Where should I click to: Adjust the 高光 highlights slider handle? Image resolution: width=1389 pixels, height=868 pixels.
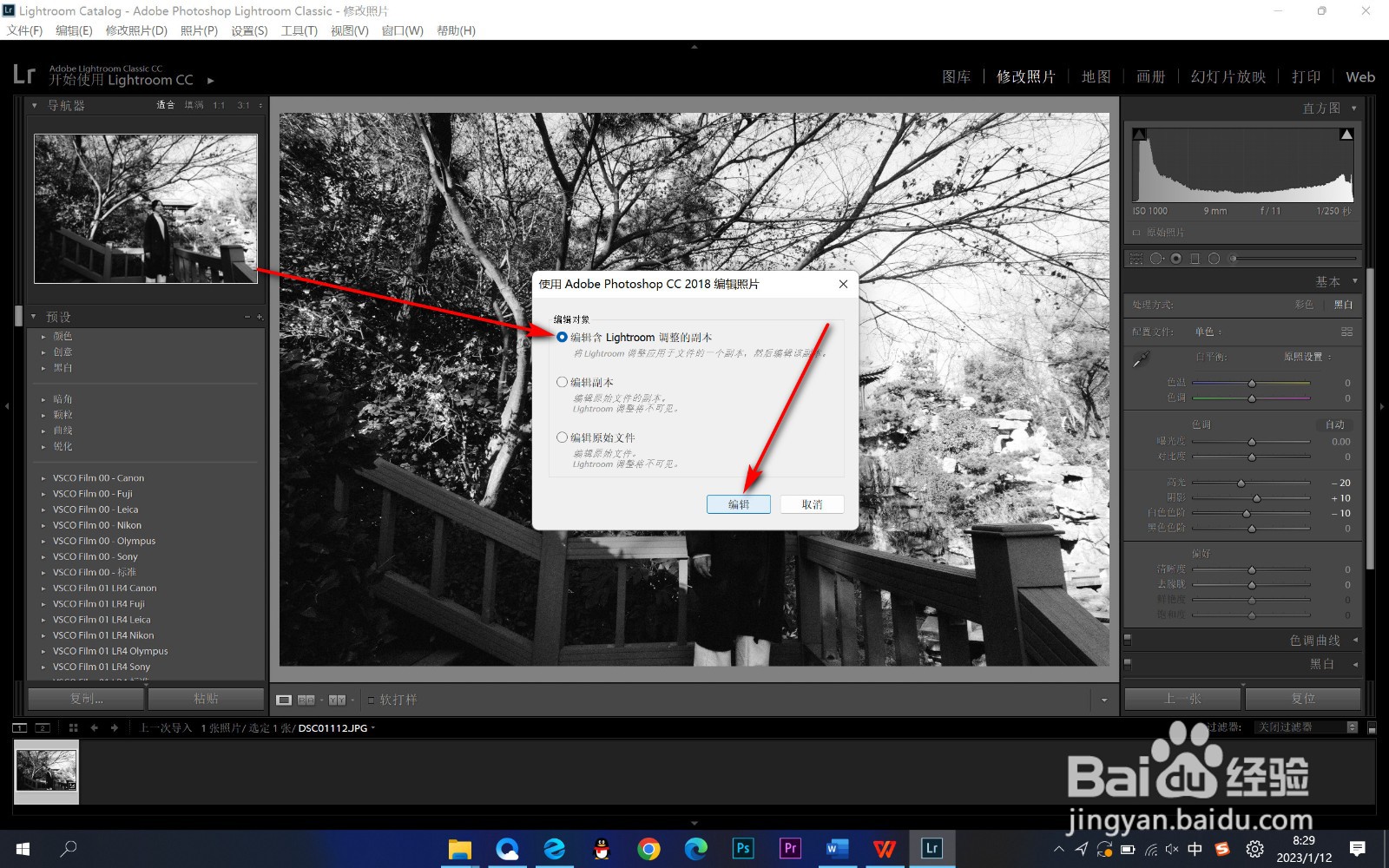1241,483
